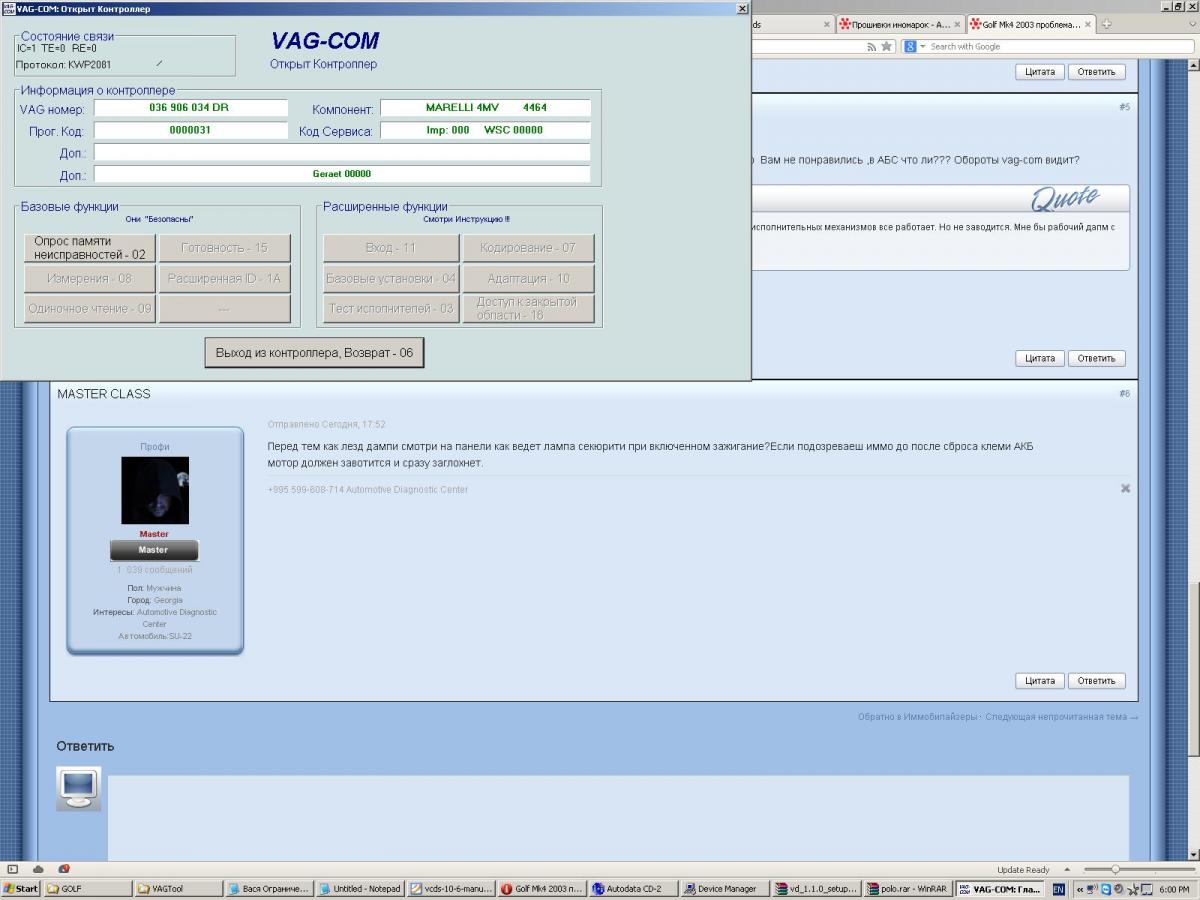Click the Geraet 00000 field
This screenshot has height=900, width=1200.
pyautogui.click(x=342, y=174)
